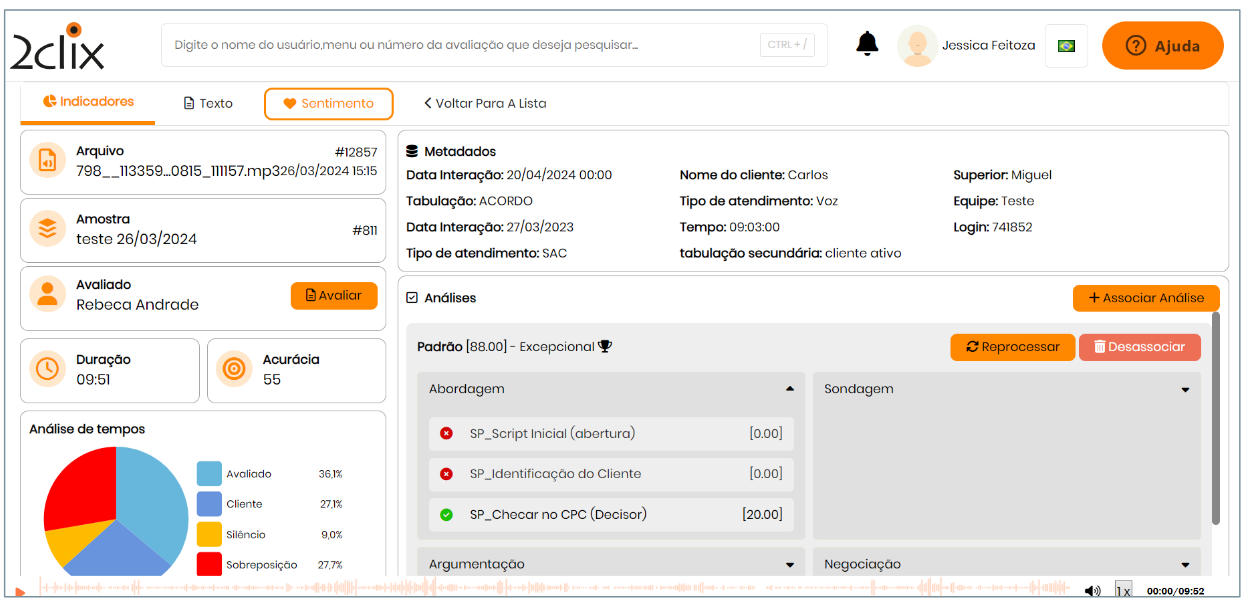Mute audio with the speaker icon
This screenshot has height=603, width=1247.
click(x=1092, y=591)
